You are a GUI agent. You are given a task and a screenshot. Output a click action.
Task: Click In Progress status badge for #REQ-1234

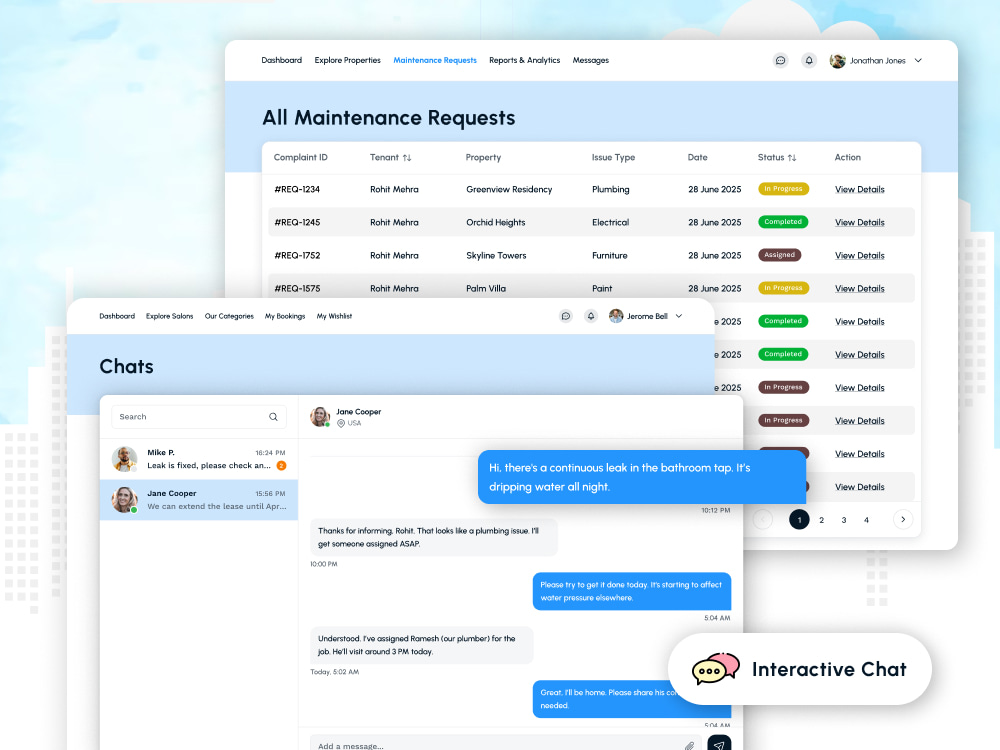click(783, 189)
